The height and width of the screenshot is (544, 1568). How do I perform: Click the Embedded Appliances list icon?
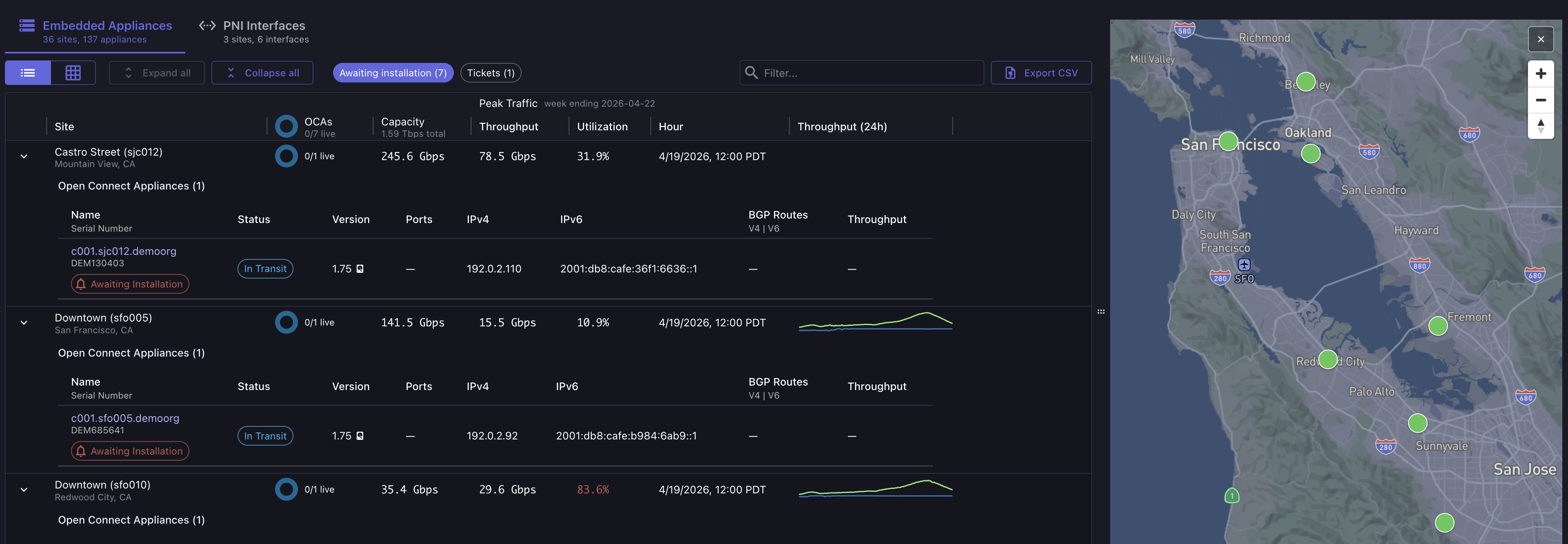pos(27,26)
